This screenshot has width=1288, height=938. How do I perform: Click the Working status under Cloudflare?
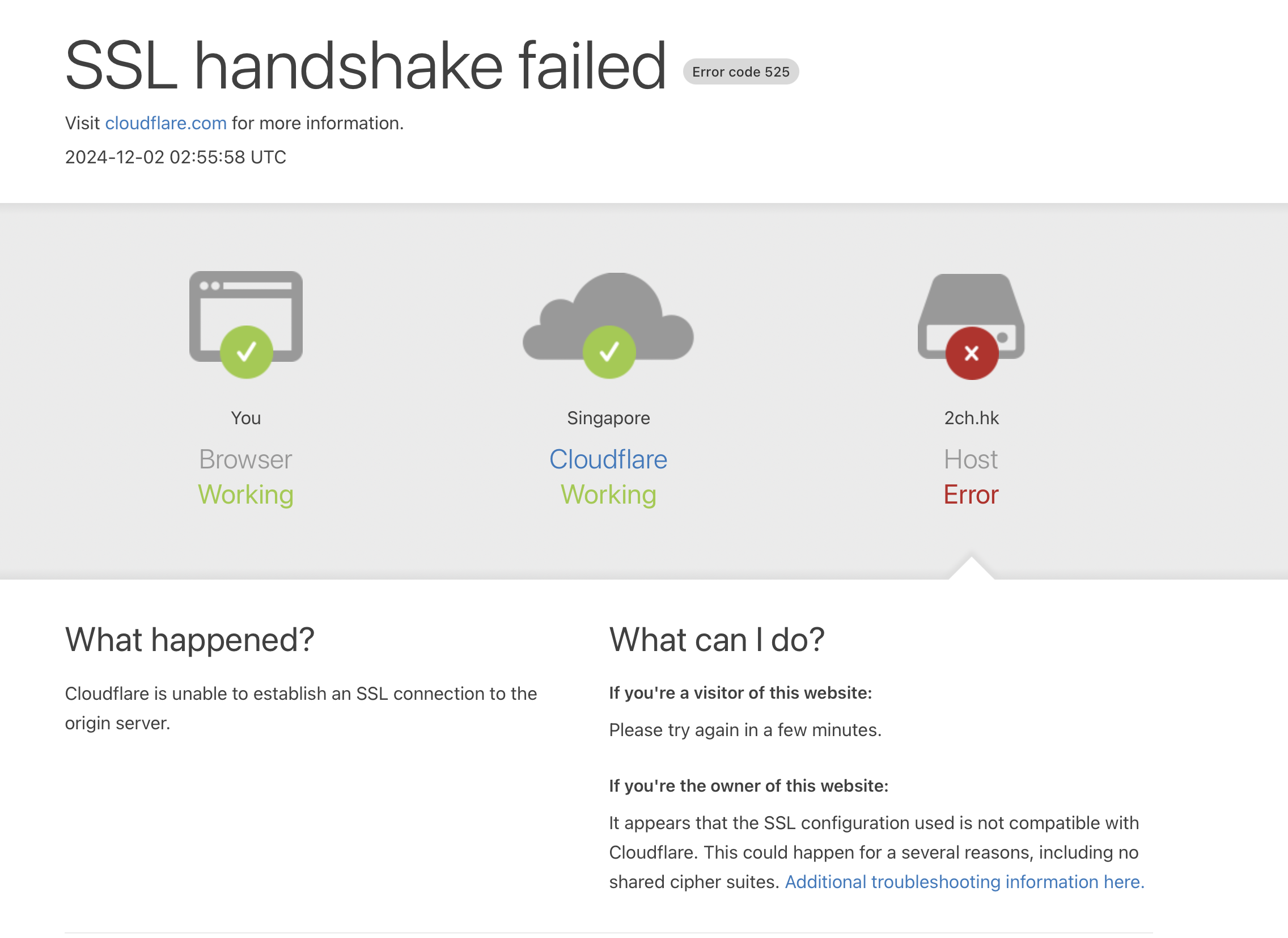[x=608, y=495]
